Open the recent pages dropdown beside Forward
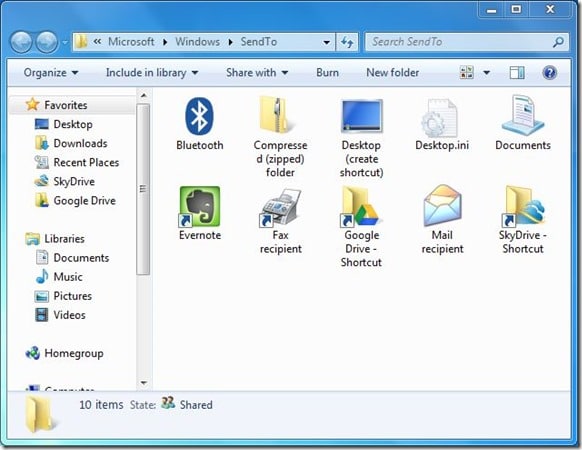 point(65,42)
